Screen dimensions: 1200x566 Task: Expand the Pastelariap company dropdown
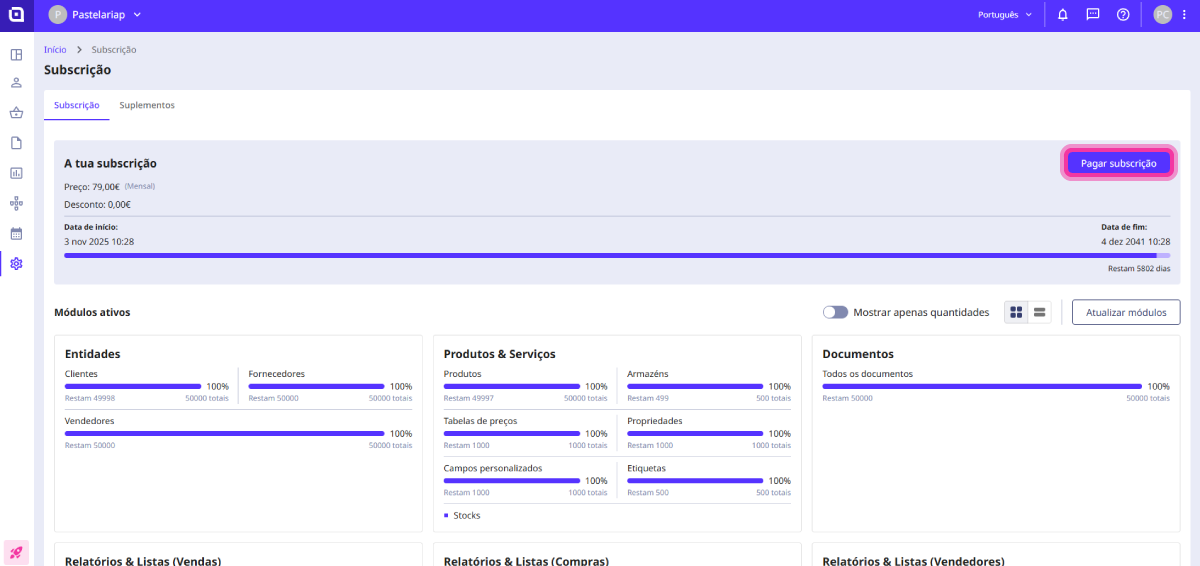pos(96,15)
